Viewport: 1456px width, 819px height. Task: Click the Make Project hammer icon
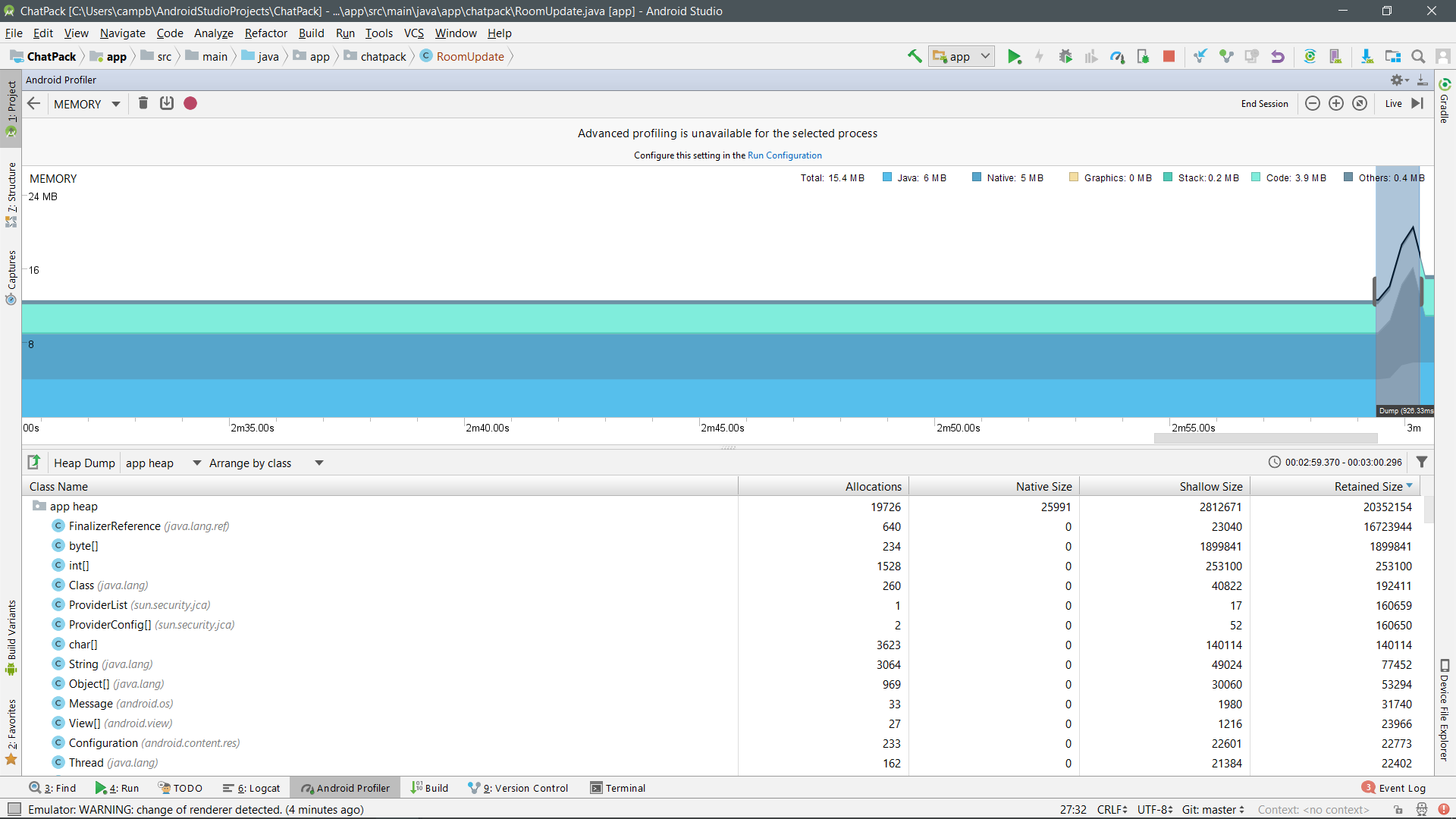915,56
